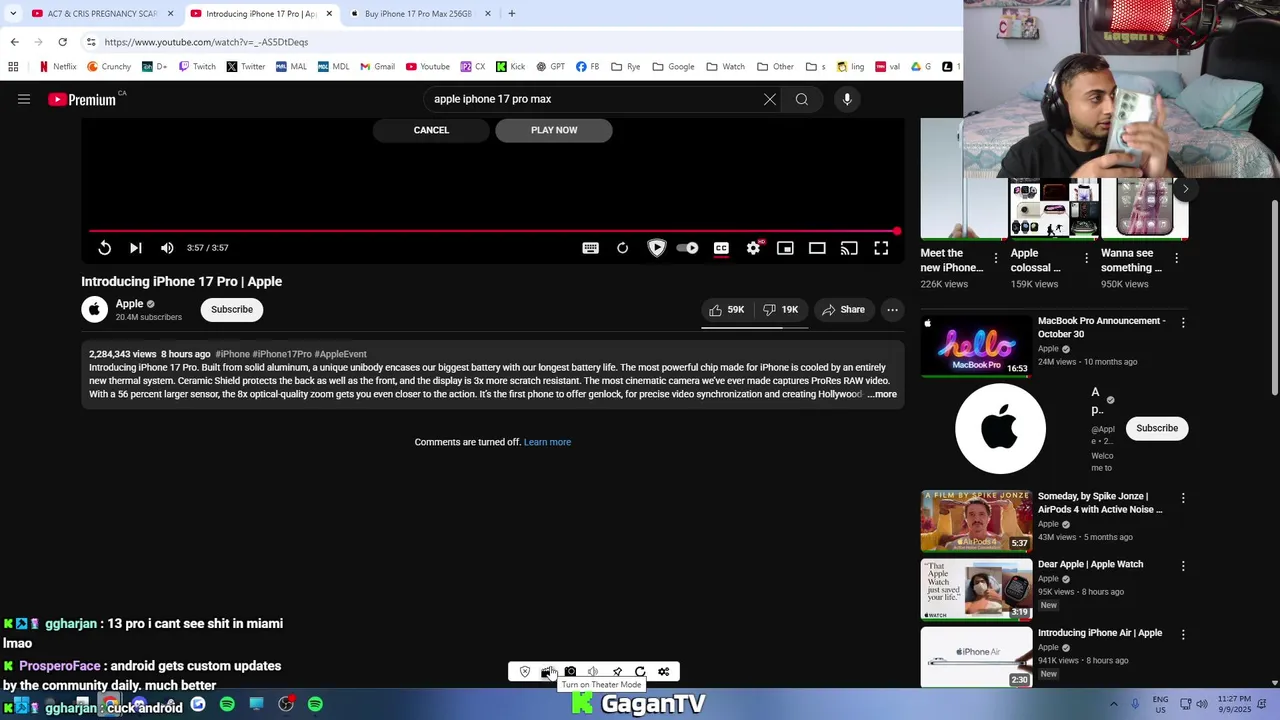
Task: Toggle theater mode rectangle icon in the player
Action: [817, 248]
